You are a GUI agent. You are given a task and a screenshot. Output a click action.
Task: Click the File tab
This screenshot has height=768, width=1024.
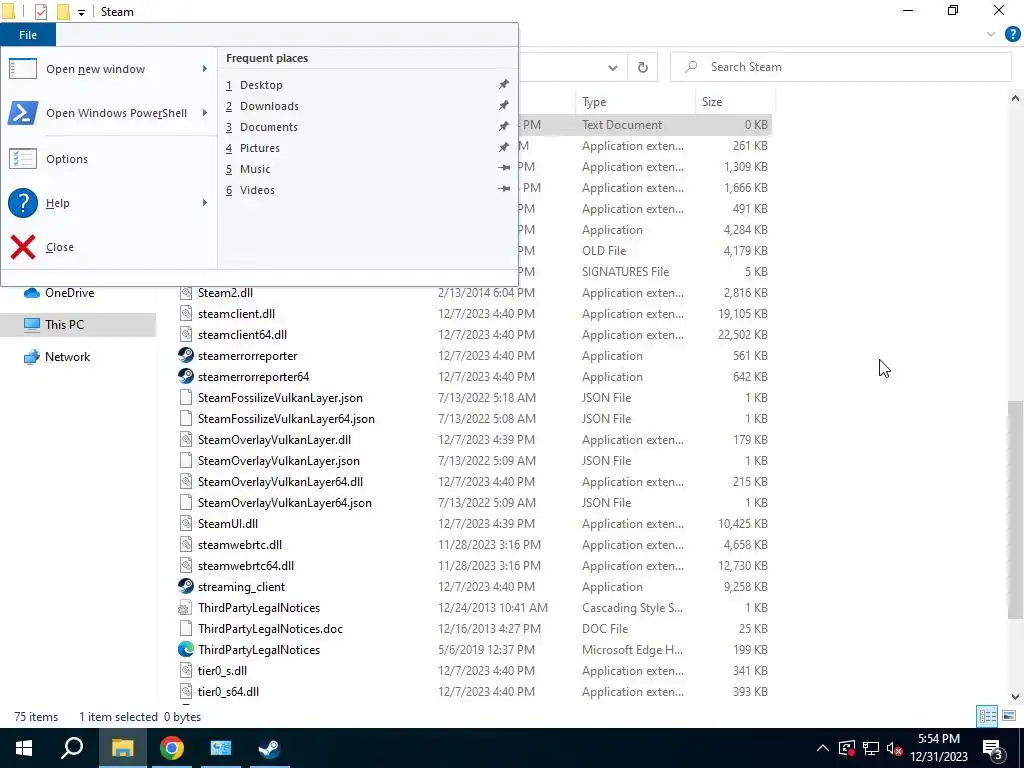pyautogui.click(x=28, y=35)
